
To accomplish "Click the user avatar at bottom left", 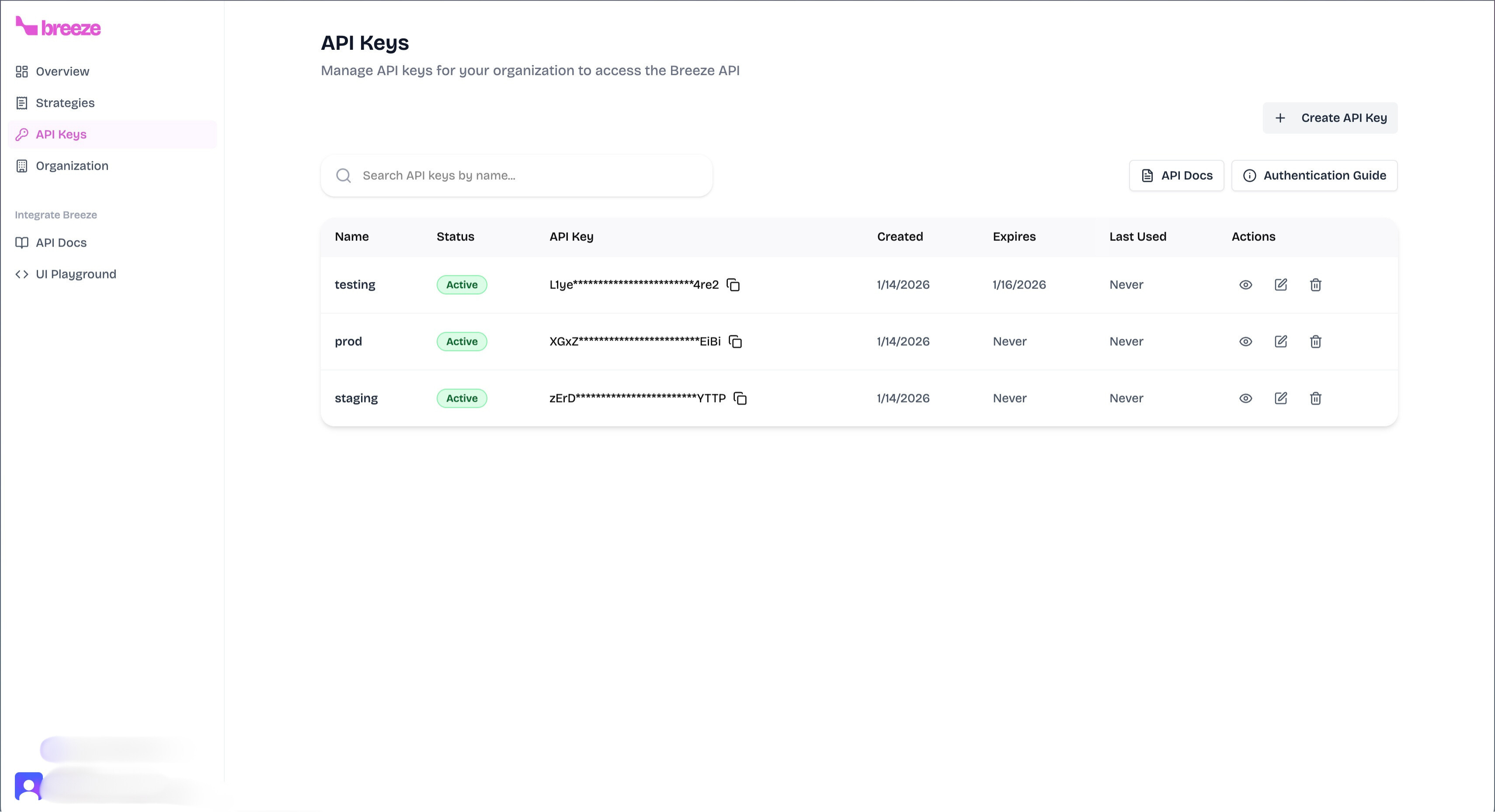I will [x=28, y=786].
